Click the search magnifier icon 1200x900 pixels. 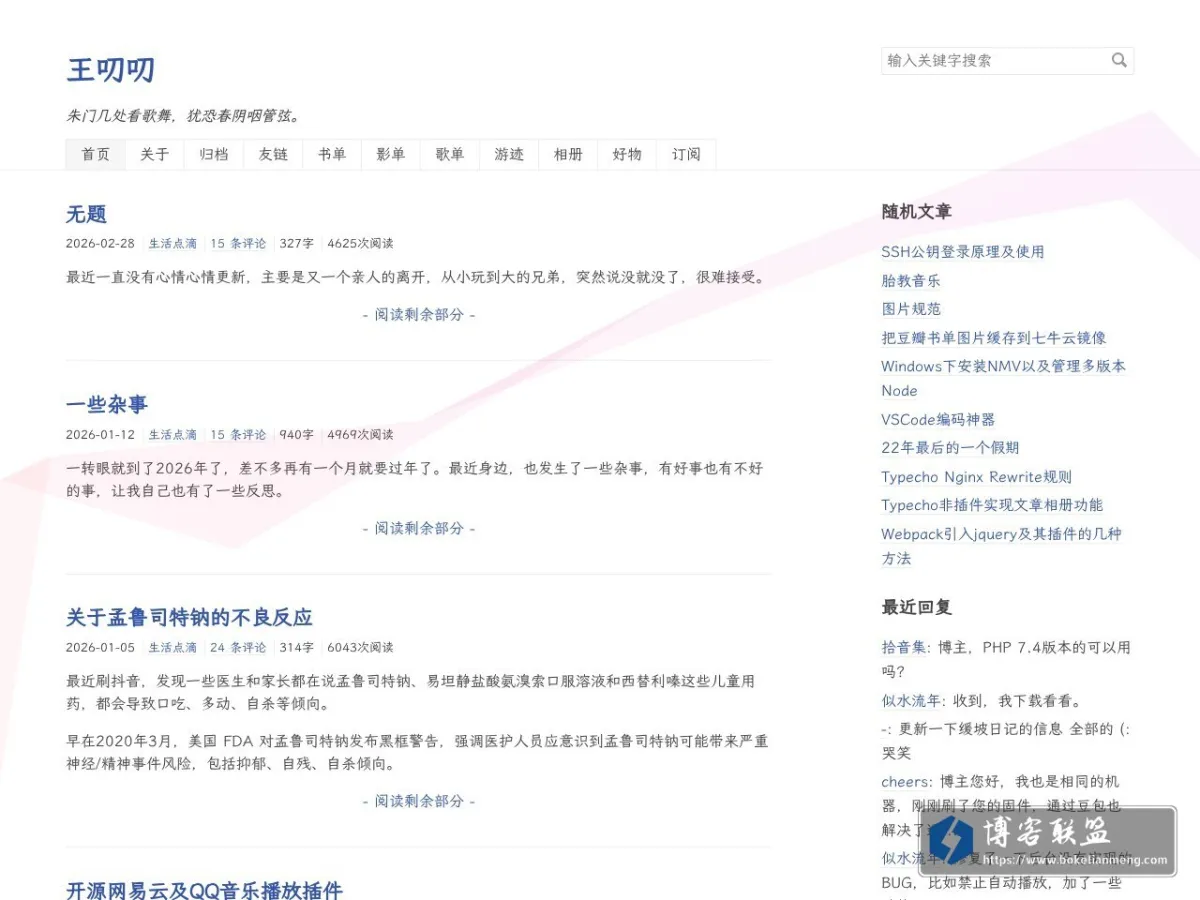coord(1119,60)
